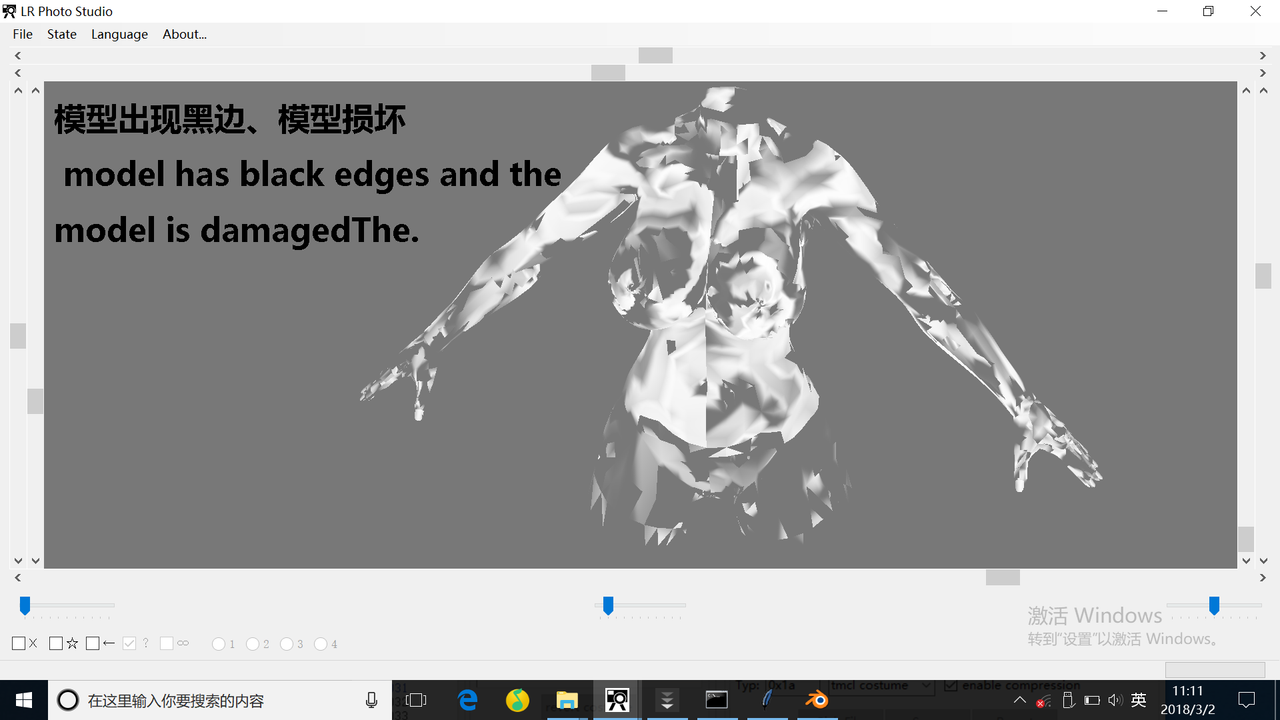Click the bottom horizontal scrollbar's right arrow
The height and width of the screenshot is (720, 1280).
1263,577
